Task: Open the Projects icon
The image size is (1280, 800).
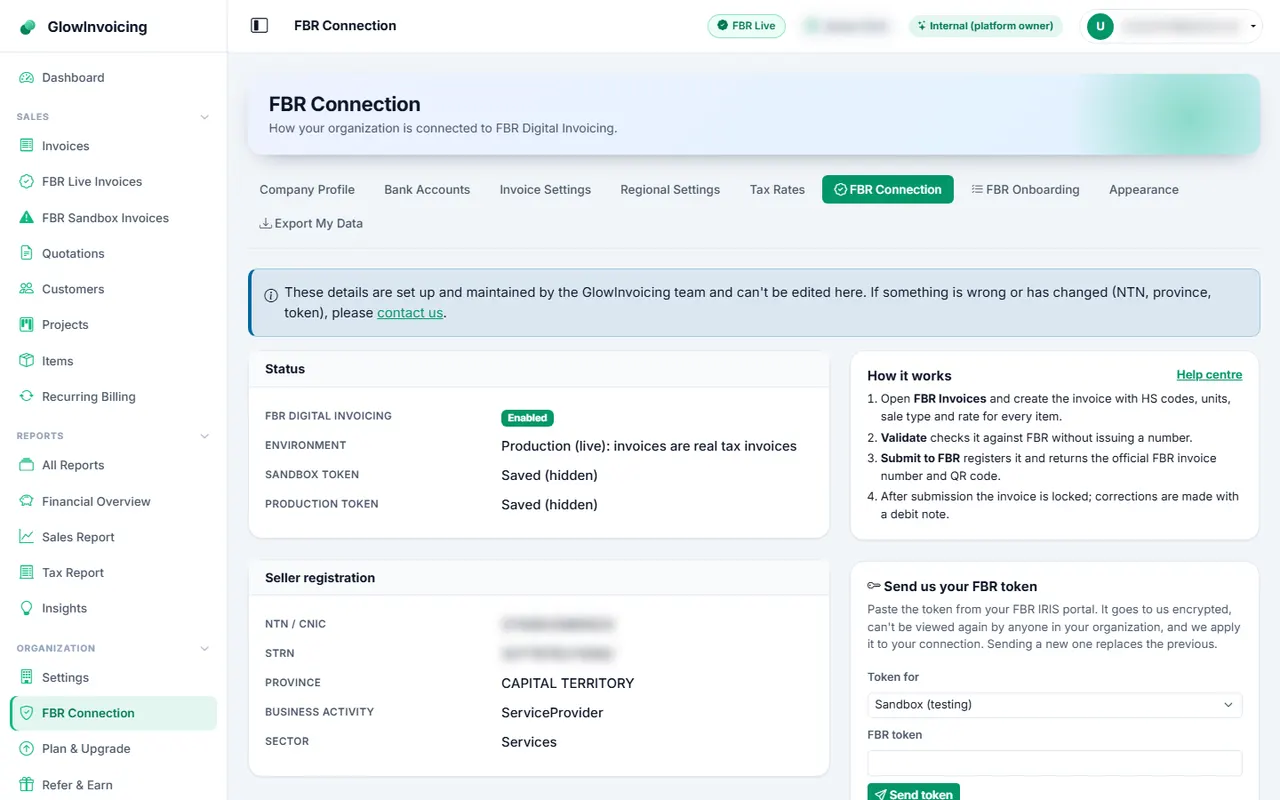Action: pos(27,325)
